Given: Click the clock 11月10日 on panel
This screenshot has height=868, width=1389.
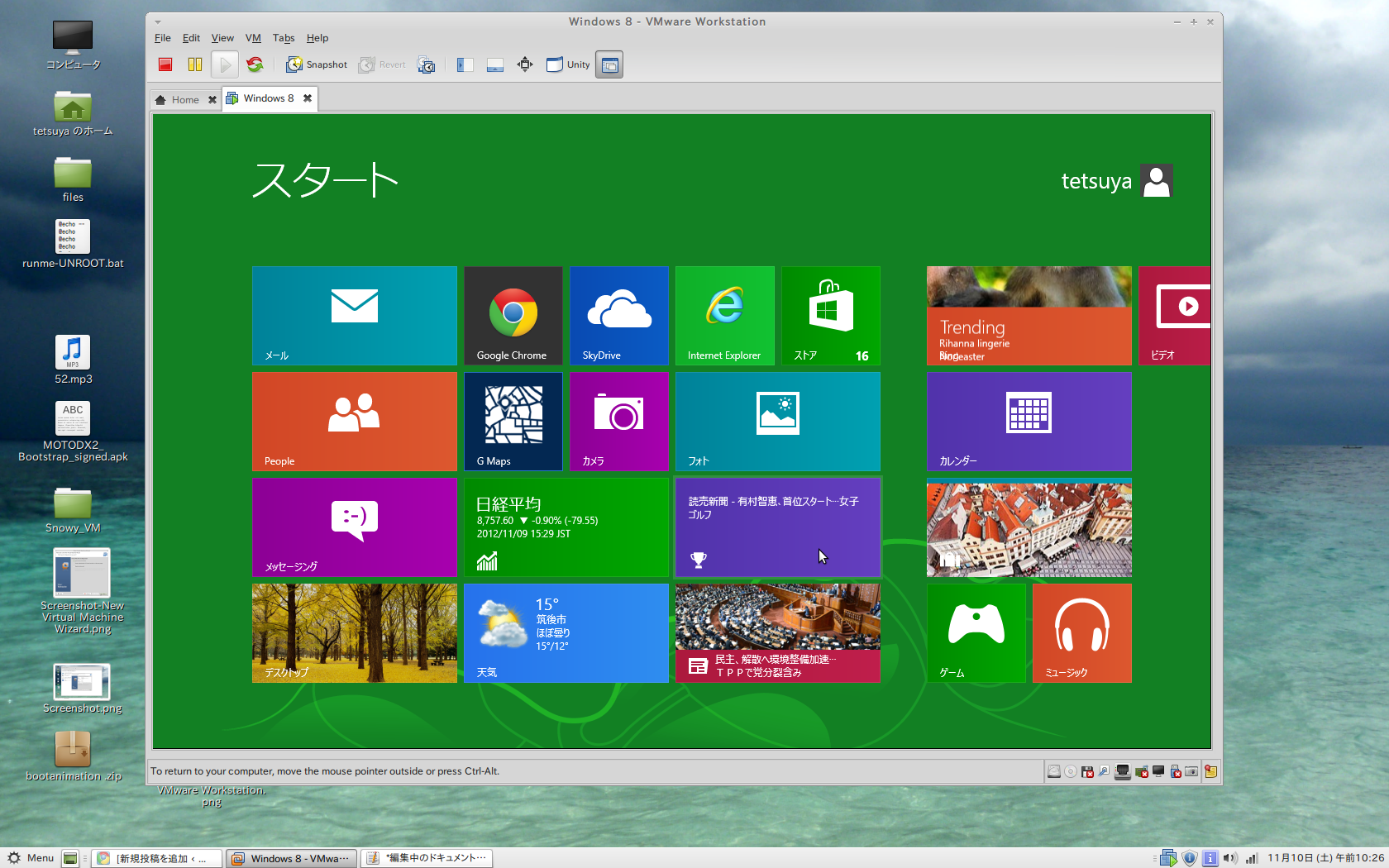Looking at the screenshot, I should pos(1325,858).
